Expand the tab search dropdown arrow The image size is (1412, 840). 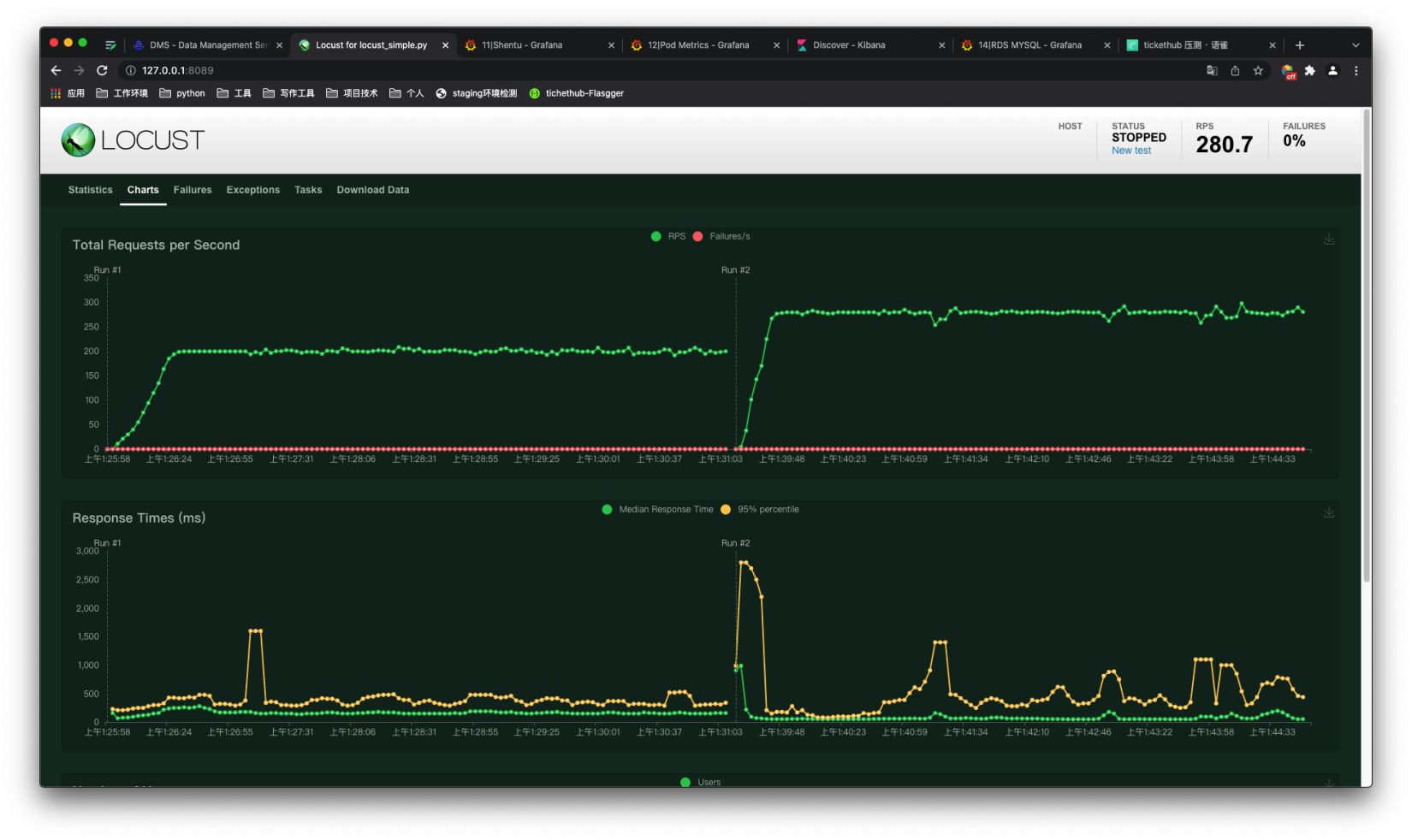coord(1356,45)
